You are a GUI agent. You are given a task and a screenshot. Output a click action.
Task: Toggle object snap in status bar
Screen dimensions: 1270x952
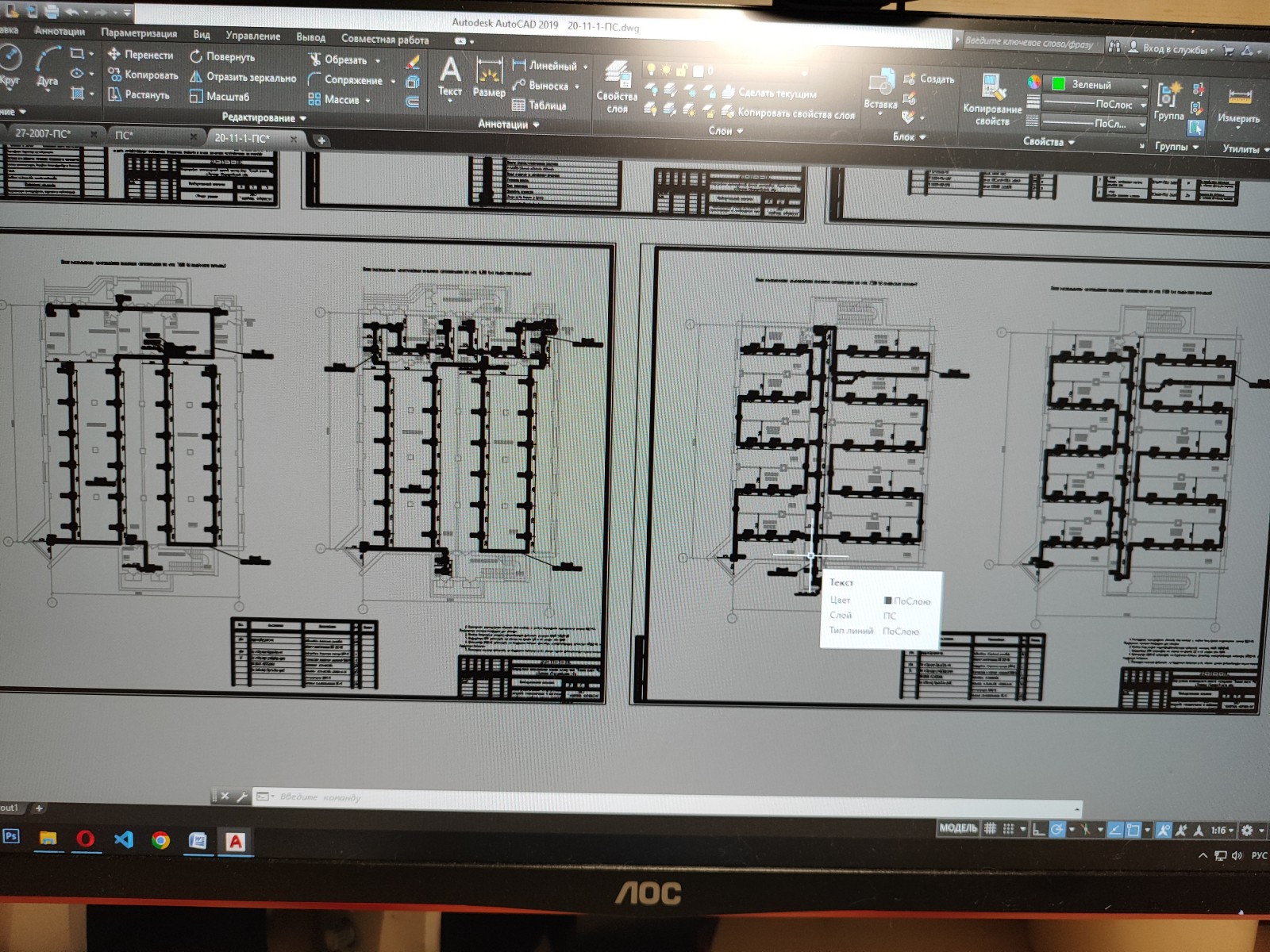[x=1133, y=831]
